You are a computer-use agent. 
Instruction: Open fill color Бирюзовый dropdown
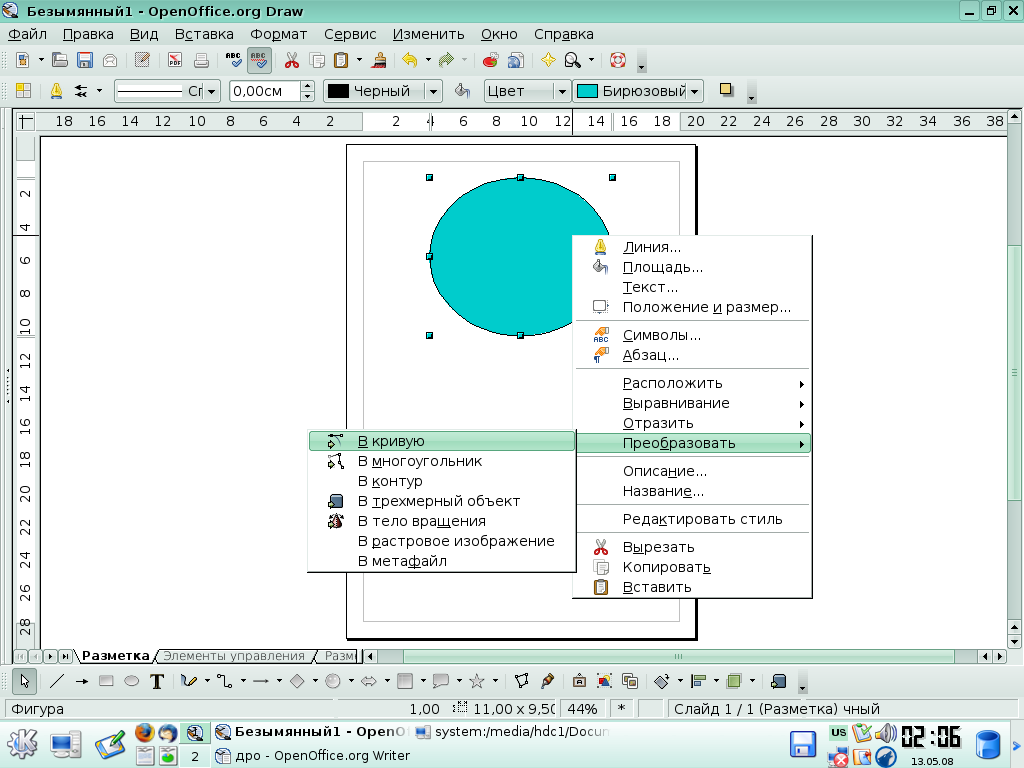pos(694,91)
